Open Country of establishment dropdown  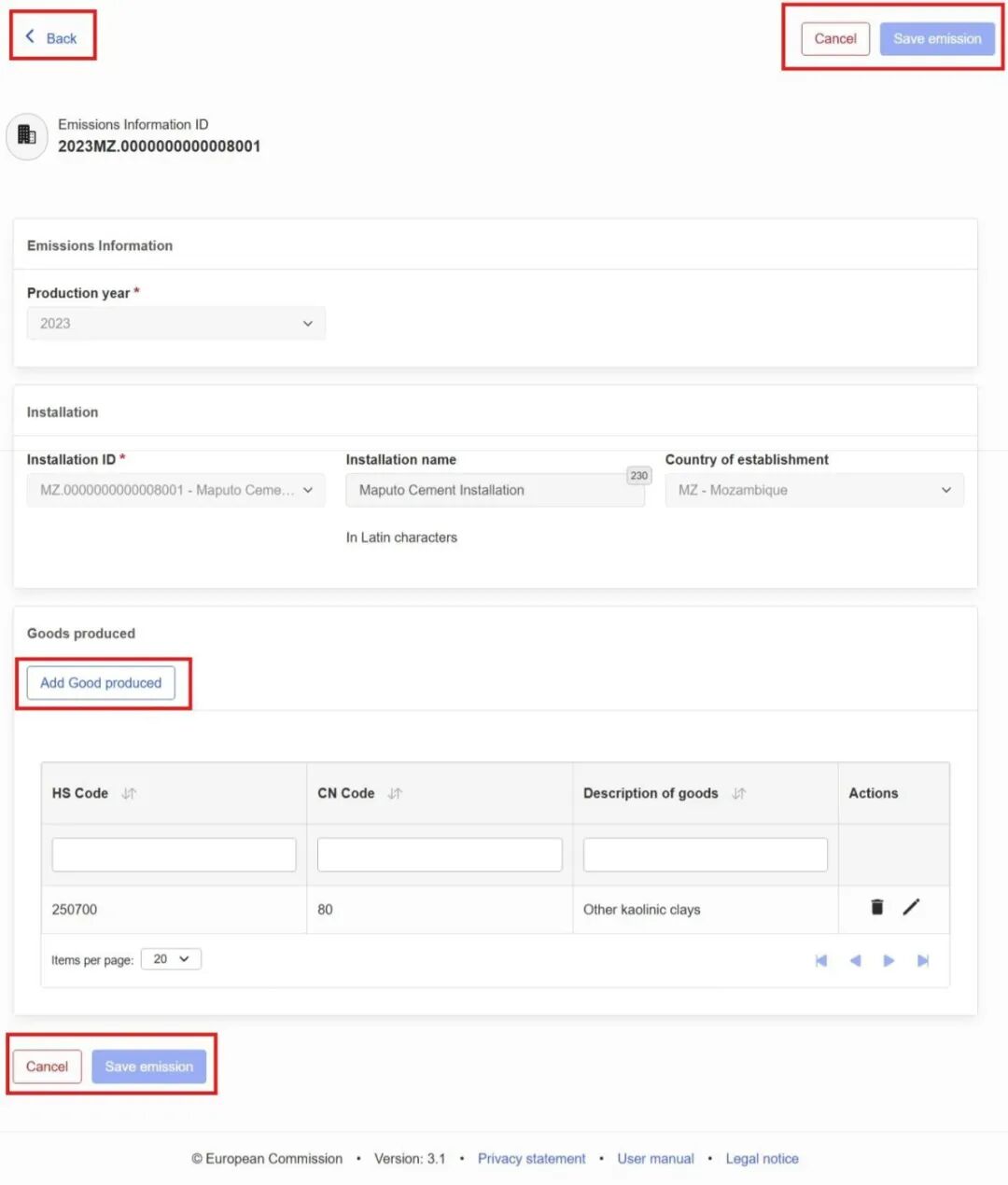pos(814,490)
